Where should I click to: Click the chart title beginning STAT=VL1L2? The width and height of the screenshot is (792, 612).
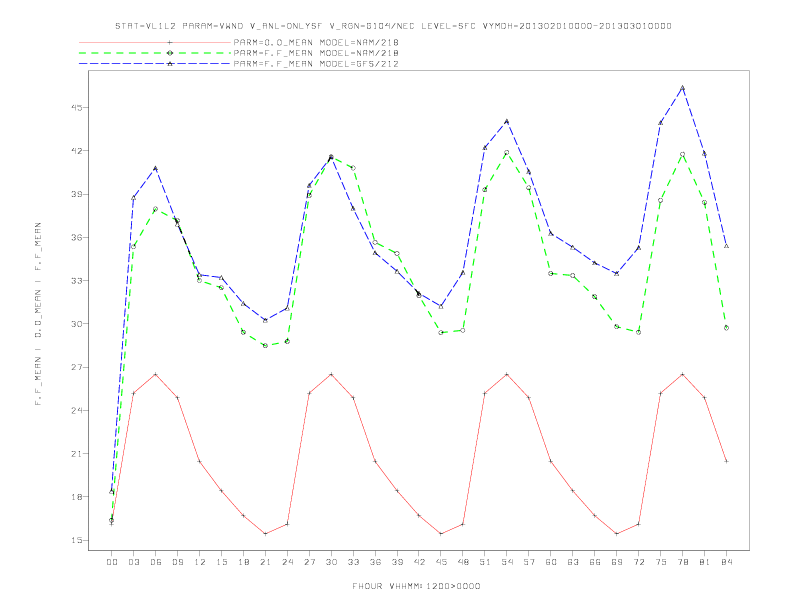point(393,26)
